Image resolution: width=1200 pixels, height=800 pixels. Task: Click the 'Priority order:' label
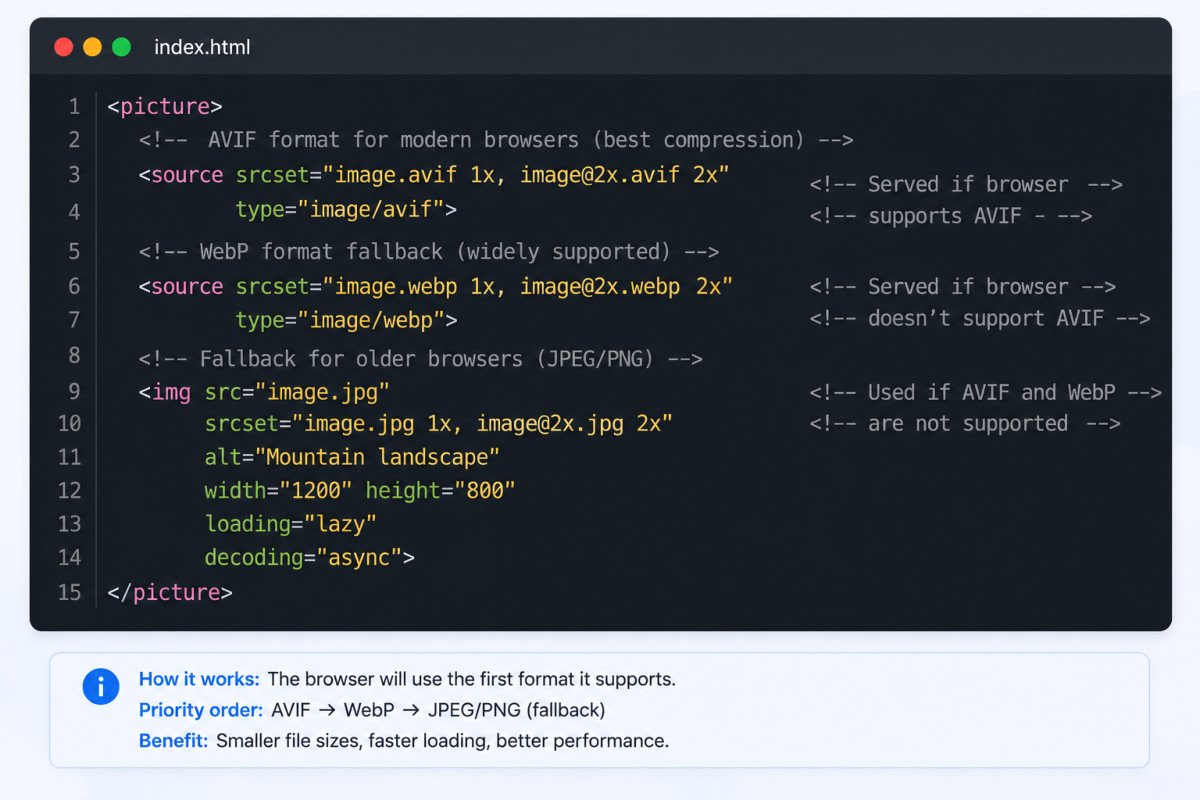pyautogui.click(x=201, y=710)
